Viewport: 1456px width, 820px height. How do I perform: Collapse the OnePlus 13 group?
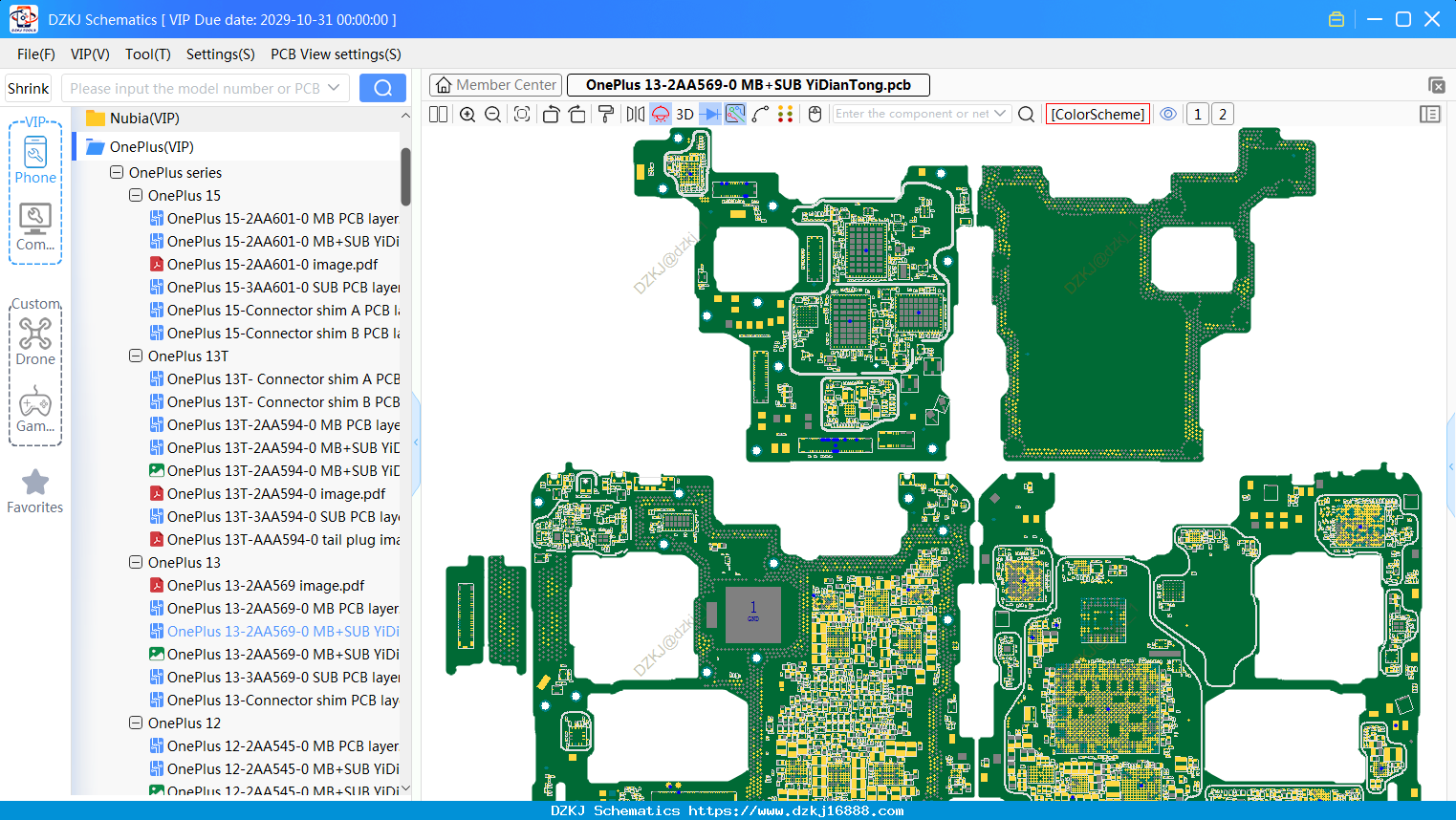[136, 563]
